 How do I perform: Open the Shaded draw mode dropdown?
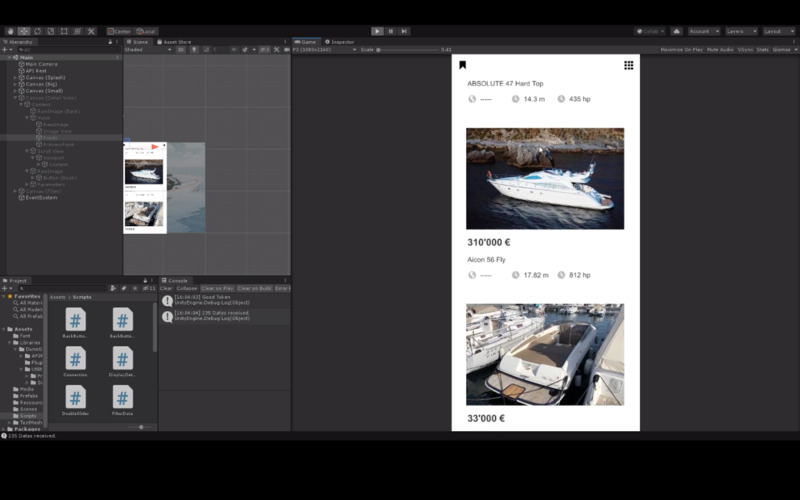click(148, 49)
